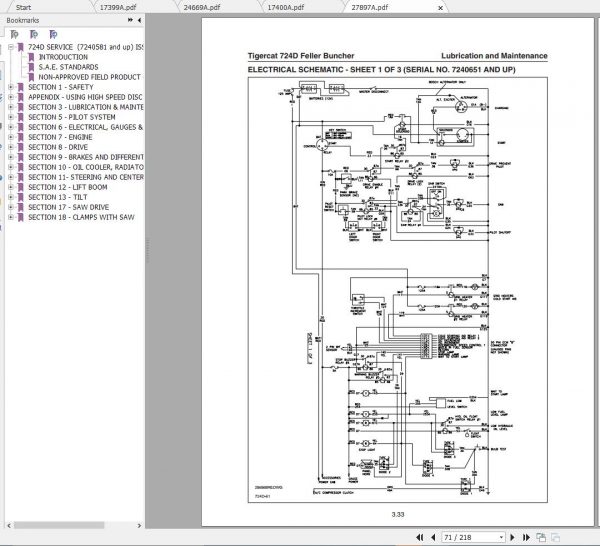Jump to SECTION 5 - PILOT SYSTEM
Screen dimensions: 600x546
coord(72,117)
